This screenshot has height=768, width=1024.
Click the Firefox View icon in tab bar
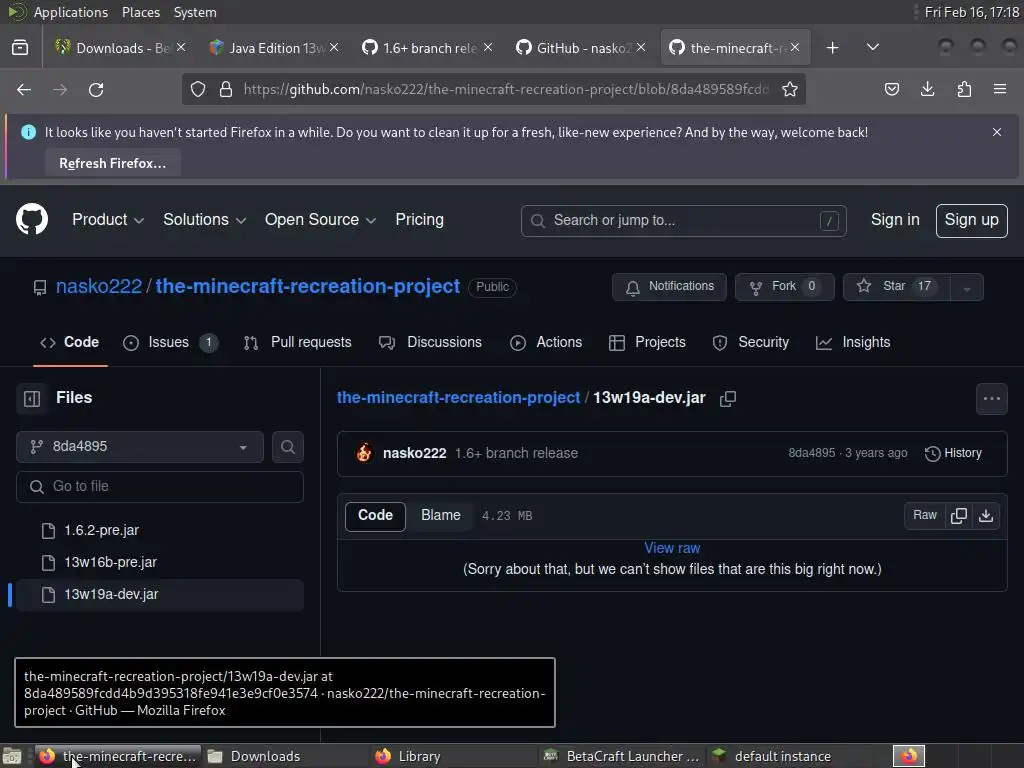click(20, 48)
